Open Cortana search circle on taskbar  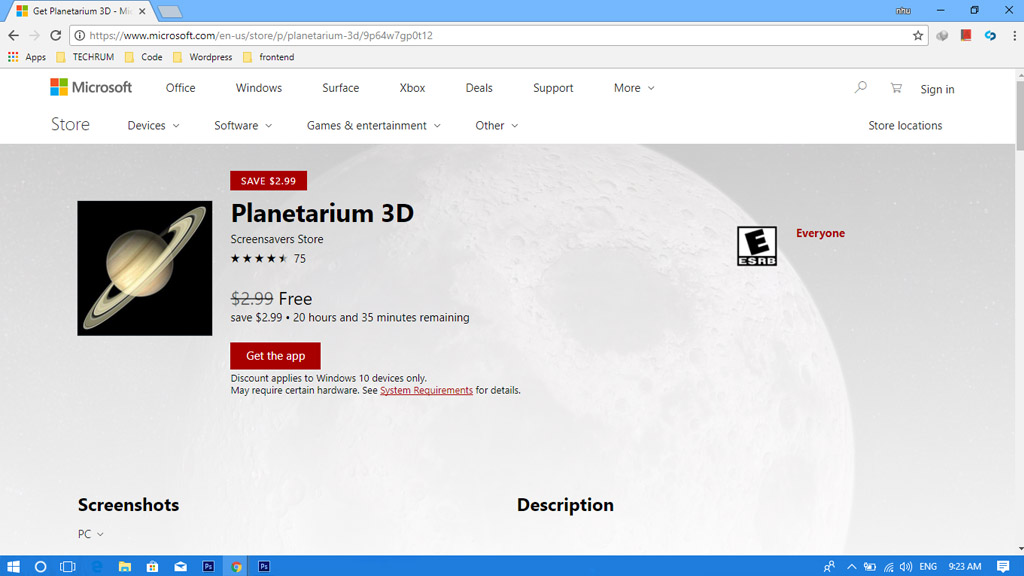pyautogui.click(x=40, y=566)
